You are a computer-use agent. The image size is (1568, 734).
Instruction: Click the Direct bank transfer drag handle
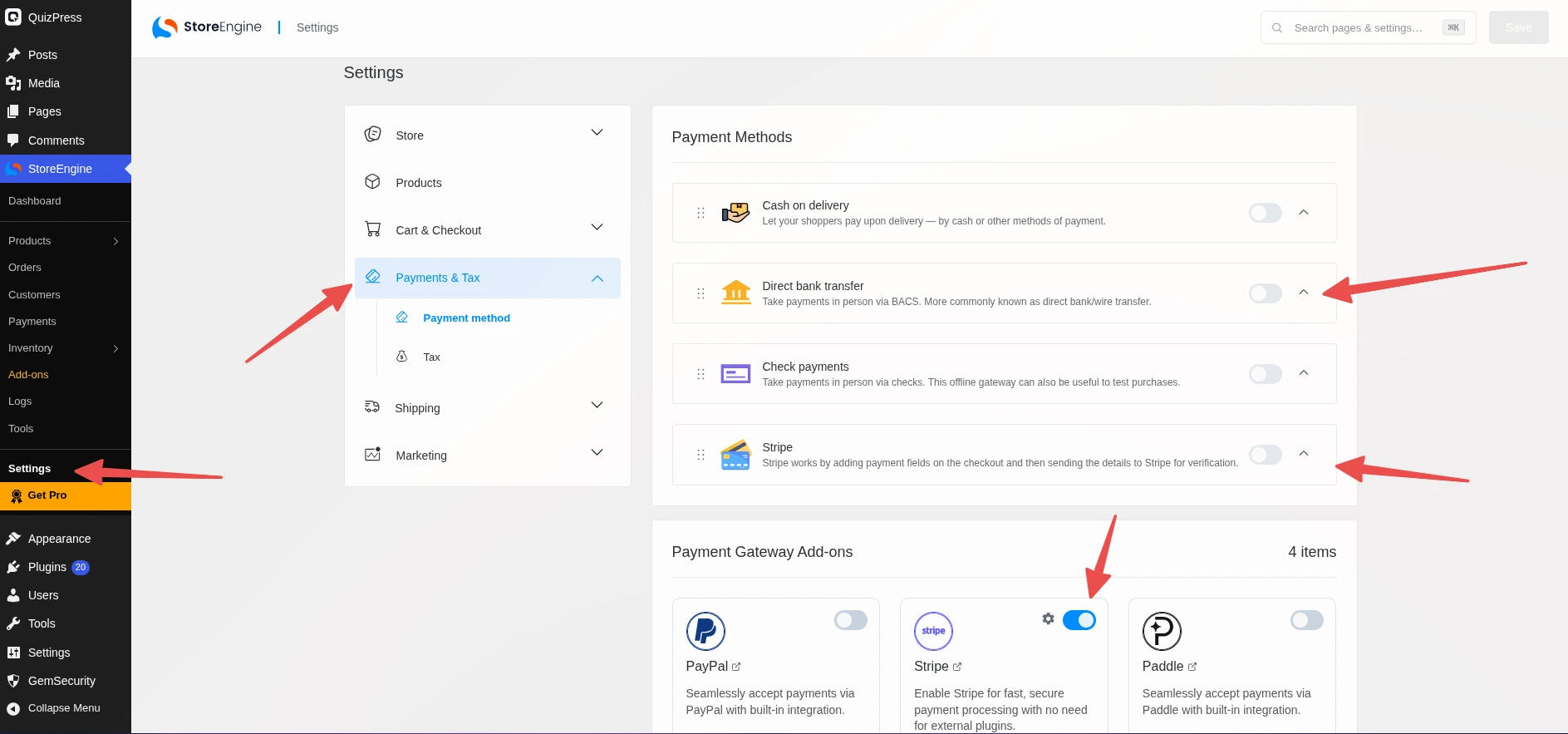coord(700,293)
